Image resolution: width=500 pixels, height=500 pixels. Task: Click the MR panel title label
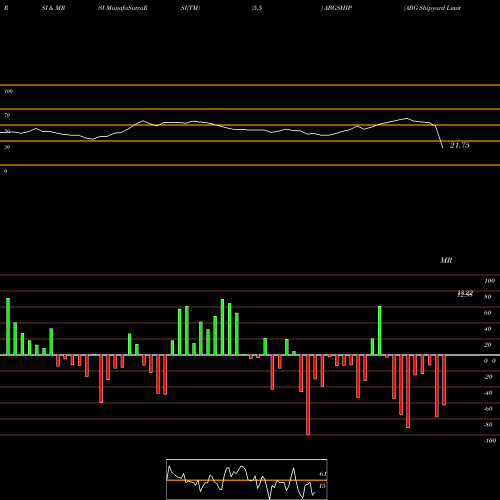pos(446,260)
